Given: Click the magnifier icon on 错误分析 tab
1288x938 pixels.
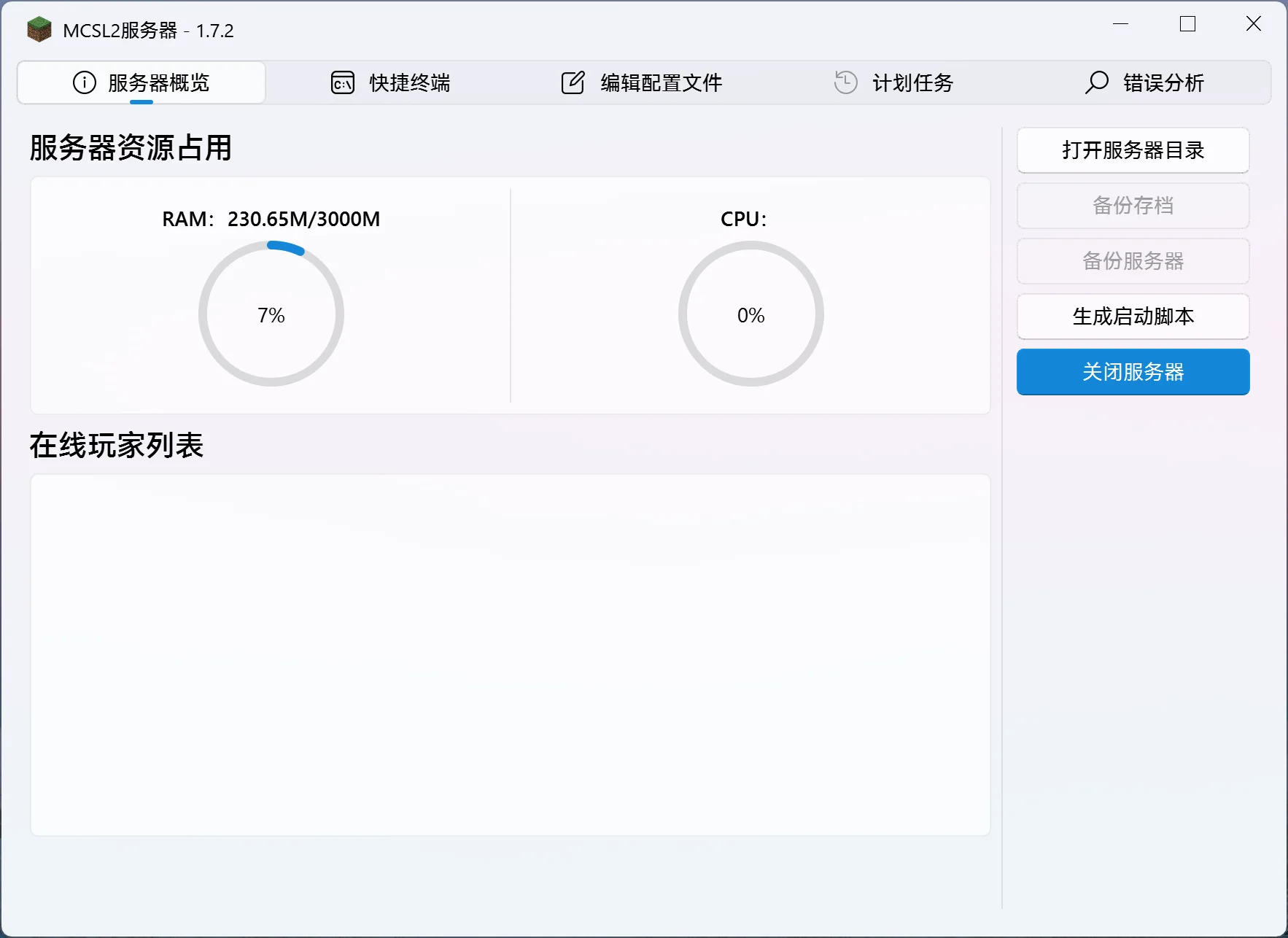Looking at the screenshot, I should tap(1096, 83).
